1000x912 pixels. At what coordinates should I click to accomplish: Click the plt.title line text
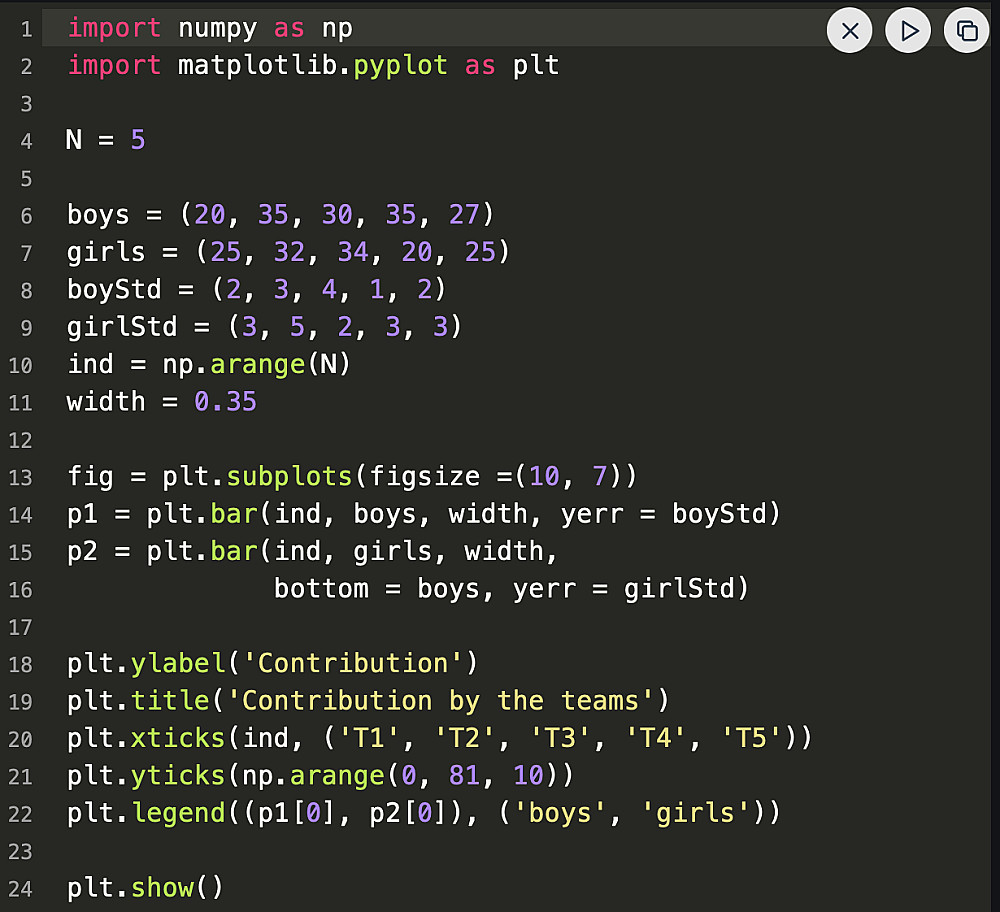click(368, 701)
